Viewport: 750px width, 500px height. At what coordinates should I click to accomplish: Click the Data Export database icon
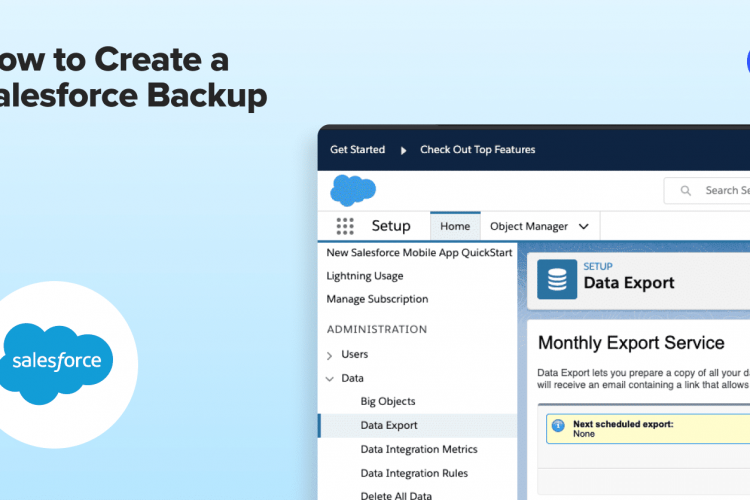click(557, 279)
